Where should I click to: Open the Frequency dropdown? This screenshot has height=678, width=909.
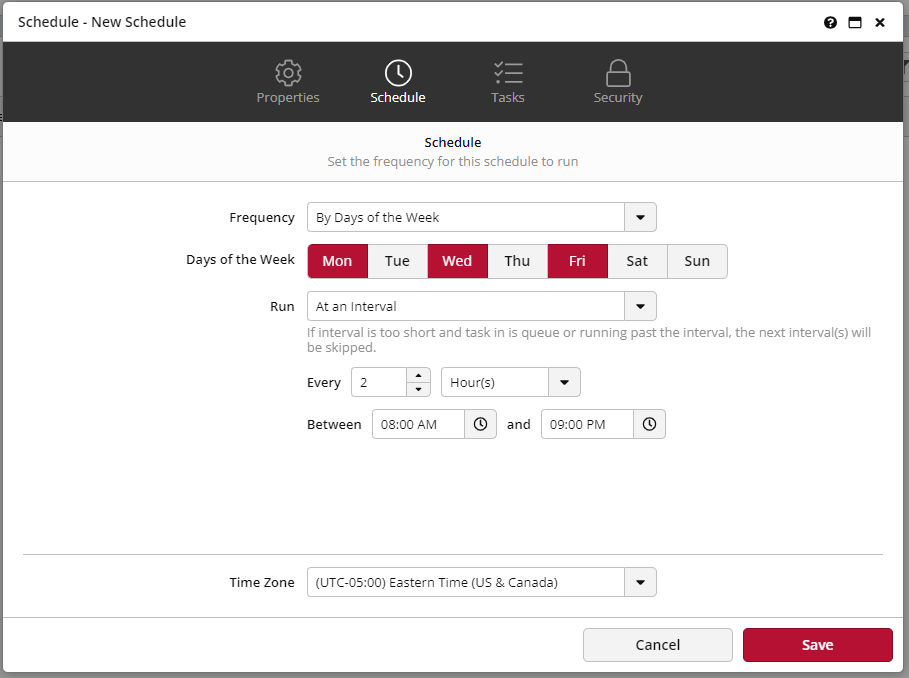pyautogui.click(x=641, y=217)
